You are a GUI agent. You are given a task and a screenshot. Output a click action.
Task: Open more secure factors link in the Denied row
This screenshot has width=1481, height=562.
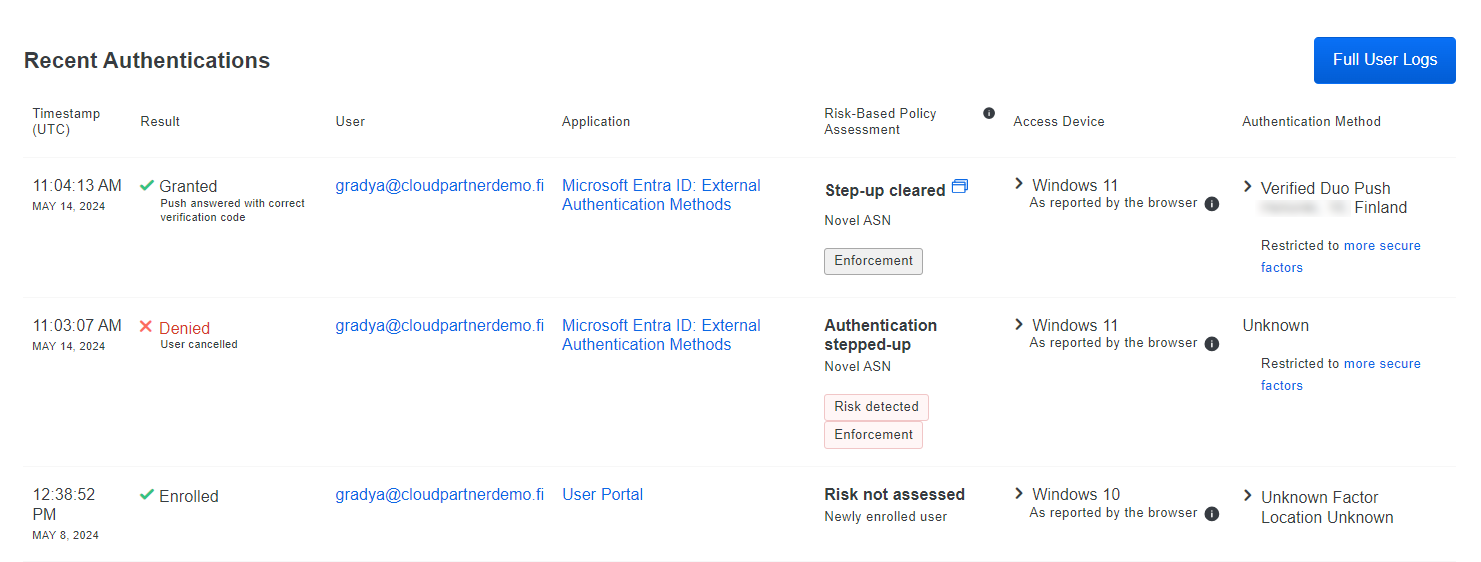1381,364
